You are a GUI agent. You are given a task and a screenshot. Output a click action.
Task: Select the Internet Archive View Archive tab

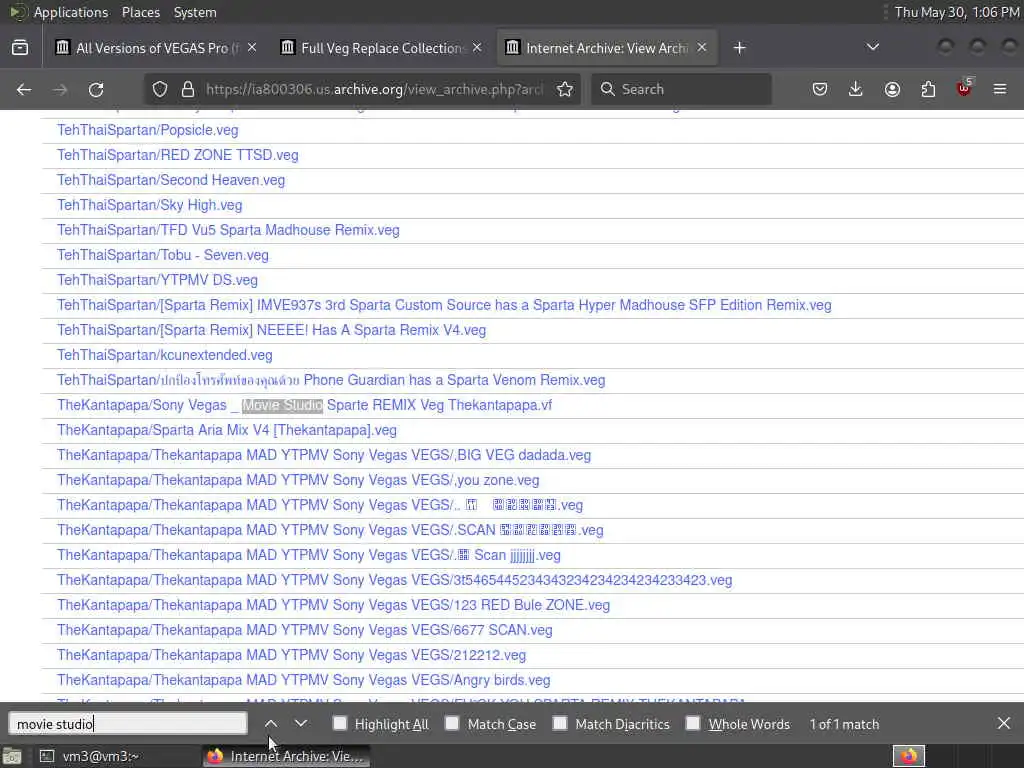pos(607,48)
